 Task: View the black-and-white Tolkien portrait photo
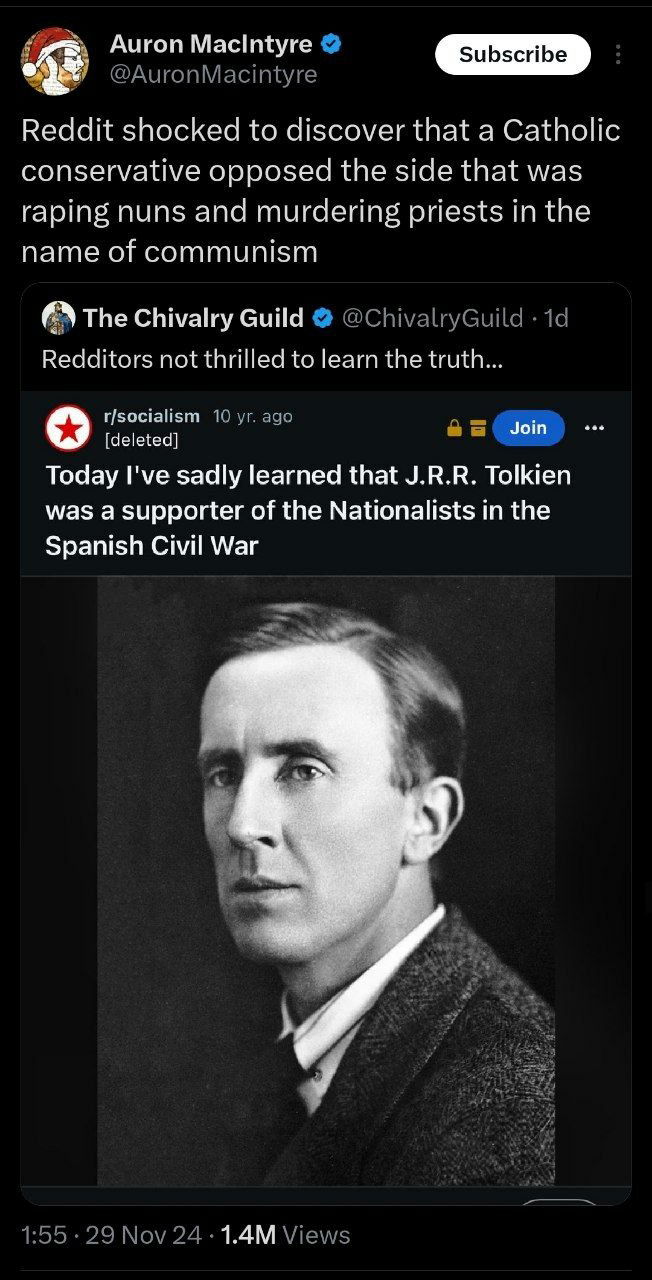coord(326,881)
